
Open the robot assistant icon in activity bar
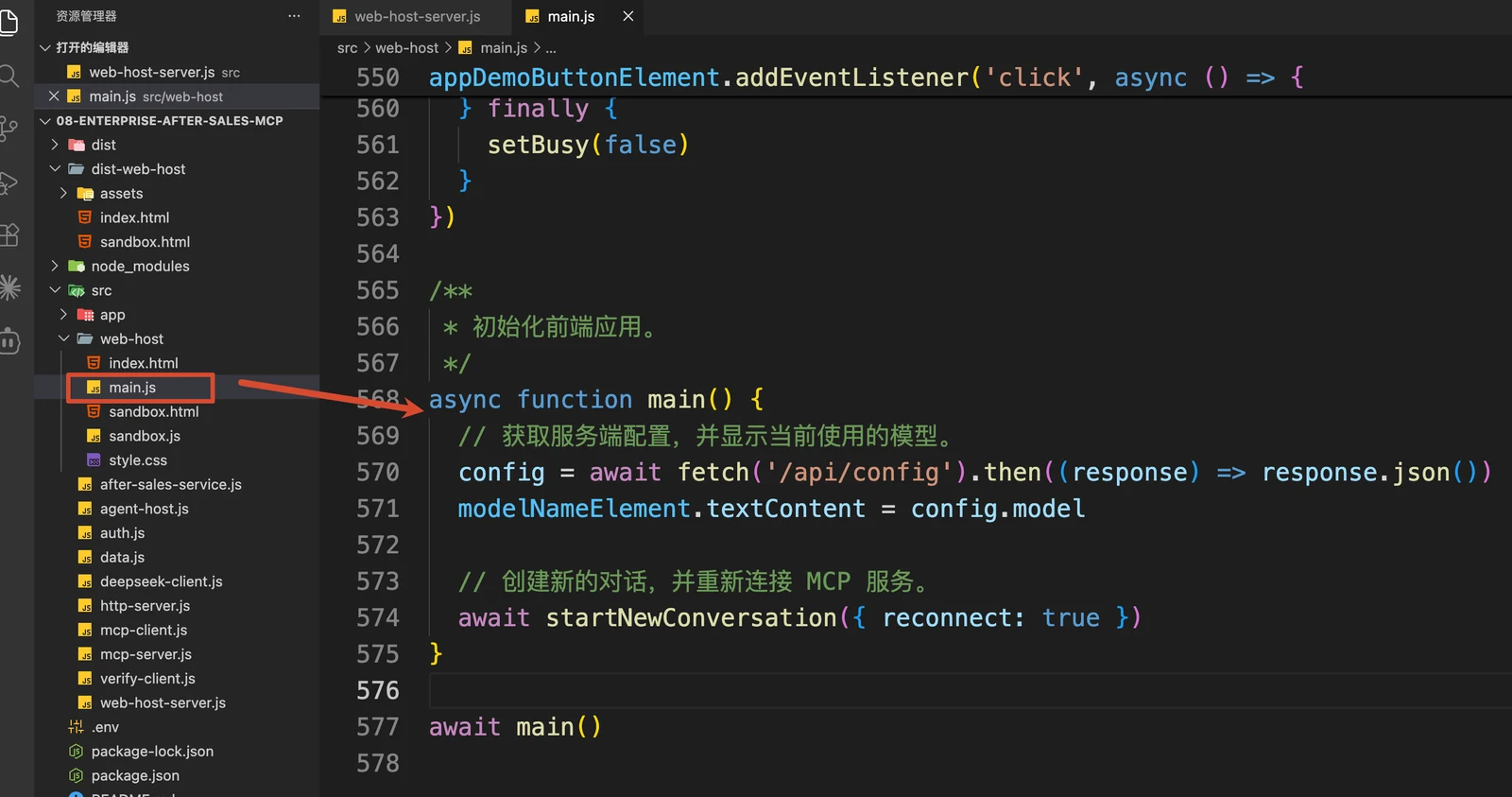9,340
